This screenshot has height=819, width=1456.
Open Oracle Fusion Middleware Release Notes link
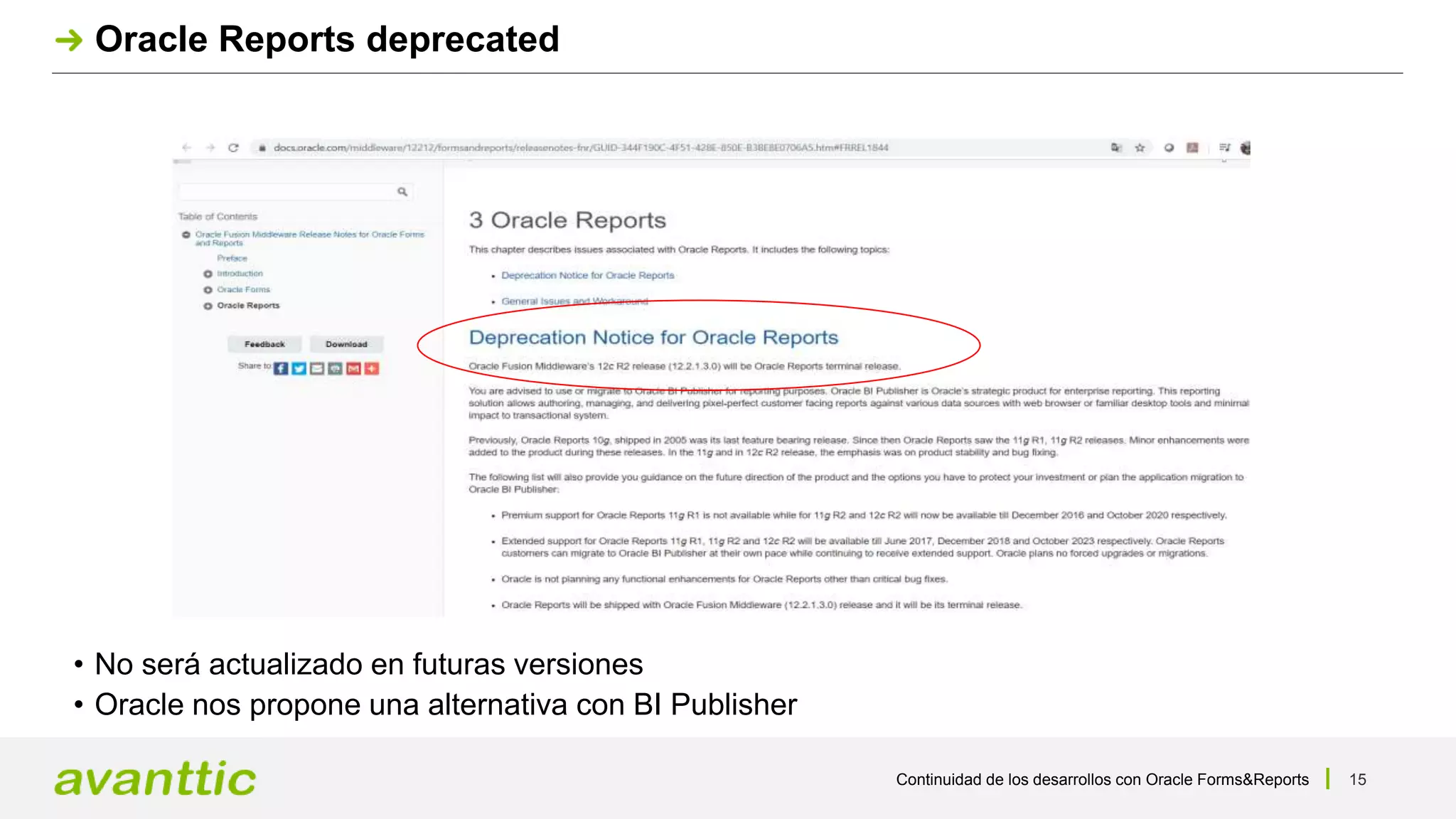pyautogui.click(x=309, y=238)
